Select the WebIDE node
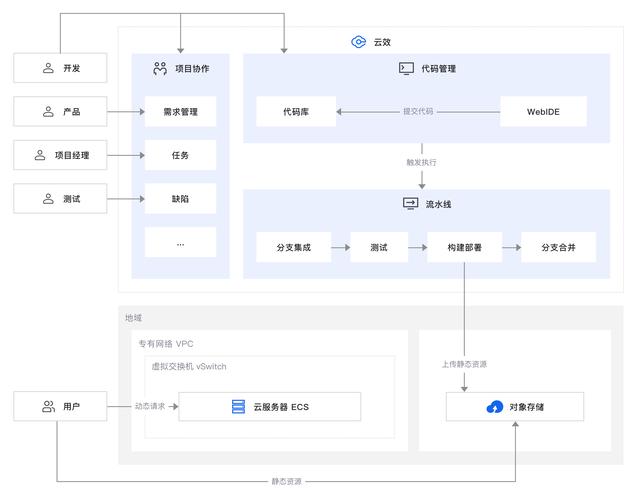This screenshot has width=637, height=500. pos(543,112)
